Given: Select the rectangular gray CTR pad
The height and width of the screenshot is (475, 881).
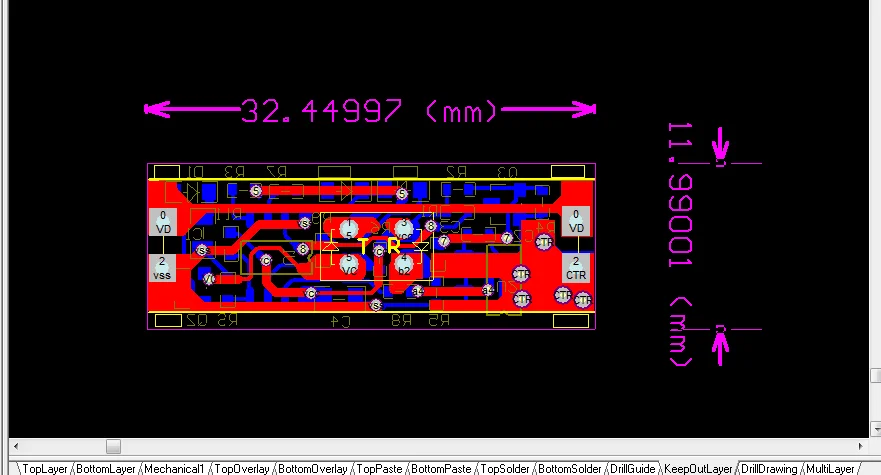Looking at the screenshot, I should pos(576,268).
